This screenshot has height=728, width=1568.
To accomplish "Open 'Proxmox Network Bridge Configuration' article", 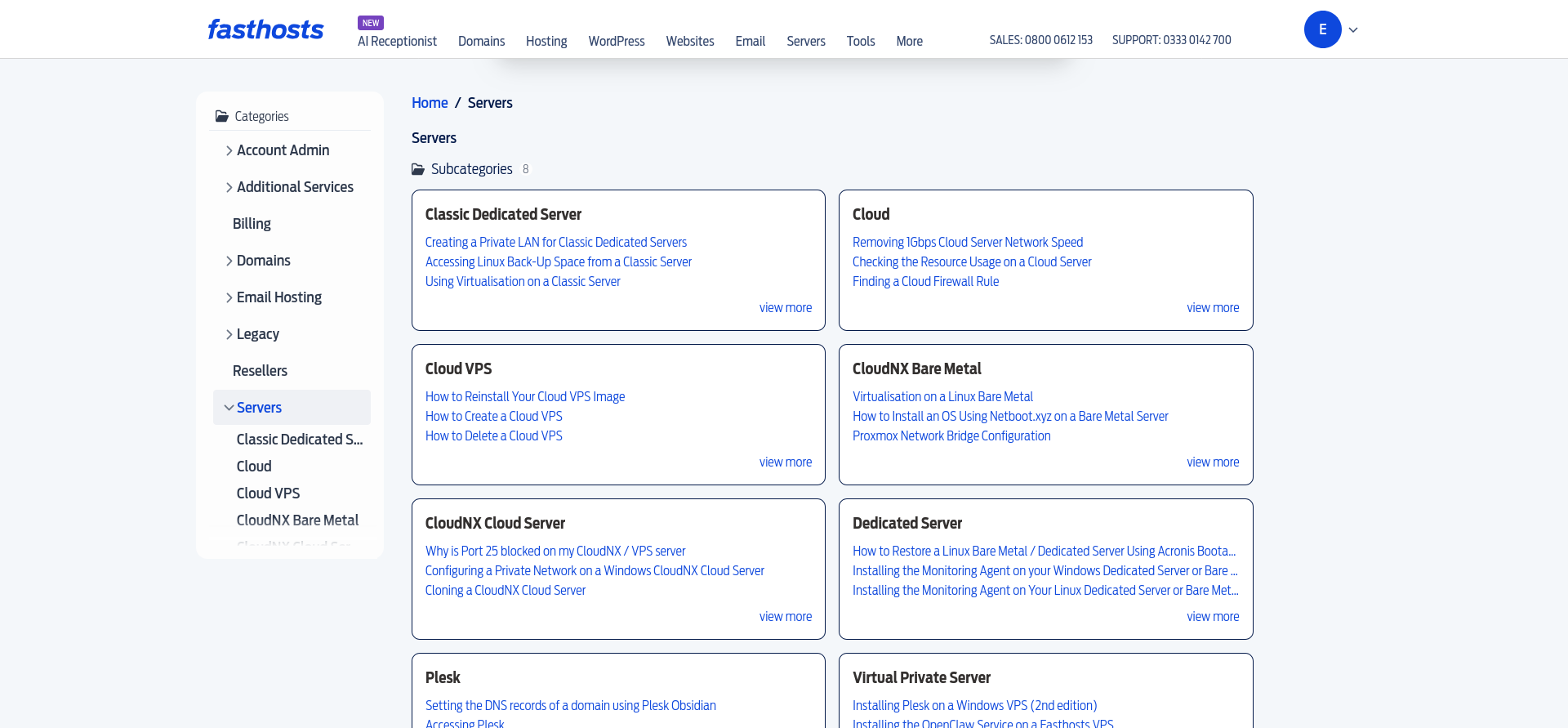I will pos(951,436).
